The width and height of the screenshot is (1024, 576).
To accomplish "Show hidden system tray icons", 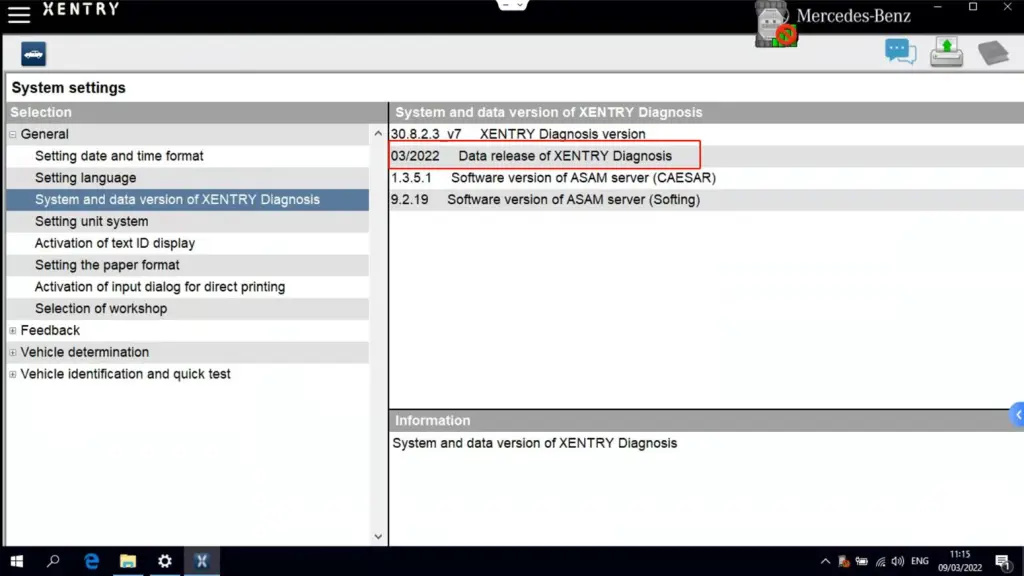I will pos(825,561).
